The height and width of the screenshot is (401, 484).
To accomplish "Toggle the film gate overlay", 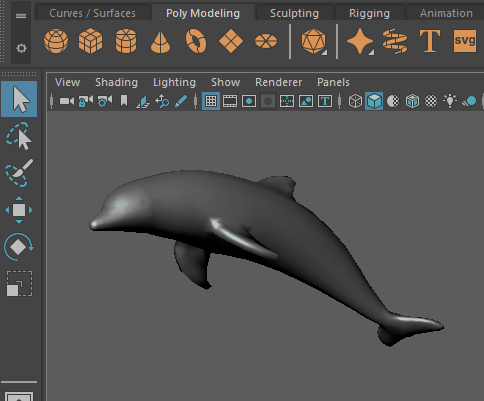I will [x=230, y=101].
